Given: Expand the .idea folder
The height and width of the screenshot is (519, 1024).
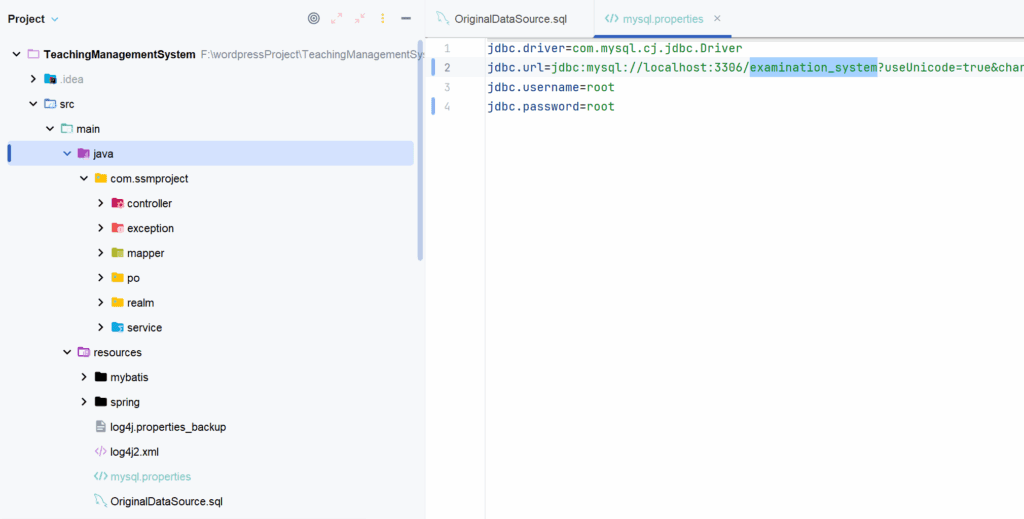Looking at the screenshot, I should click(34, 79).
